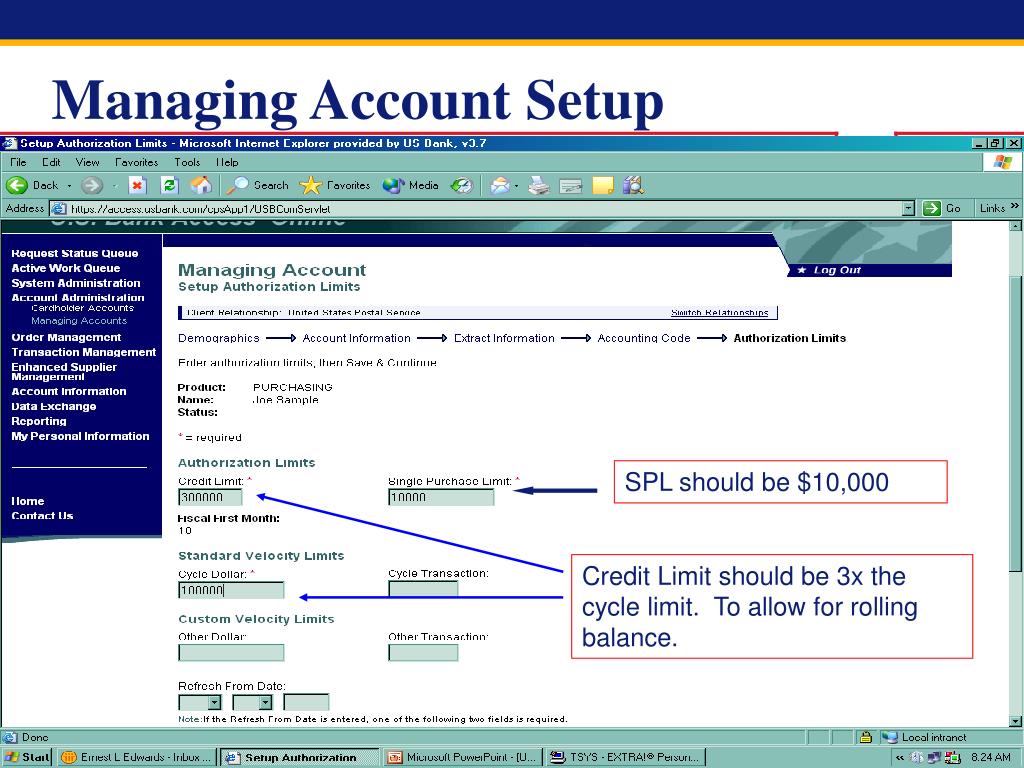Select Cardholder Accounts under Account Administration
The width and height of the screenshot is (1024, 768).
coord(82,308)
